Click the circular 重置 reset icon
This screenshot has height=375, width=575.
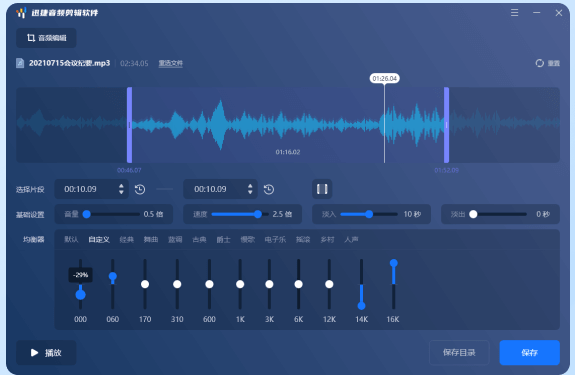point(539,63)
